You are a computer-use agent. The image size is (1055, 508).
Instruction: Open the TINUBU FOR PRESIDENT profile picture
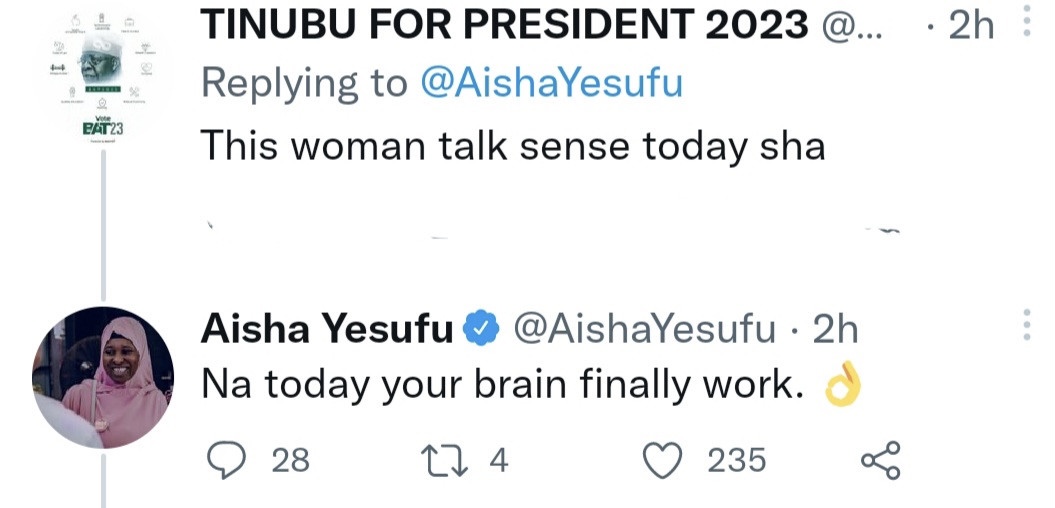point(104,79)
